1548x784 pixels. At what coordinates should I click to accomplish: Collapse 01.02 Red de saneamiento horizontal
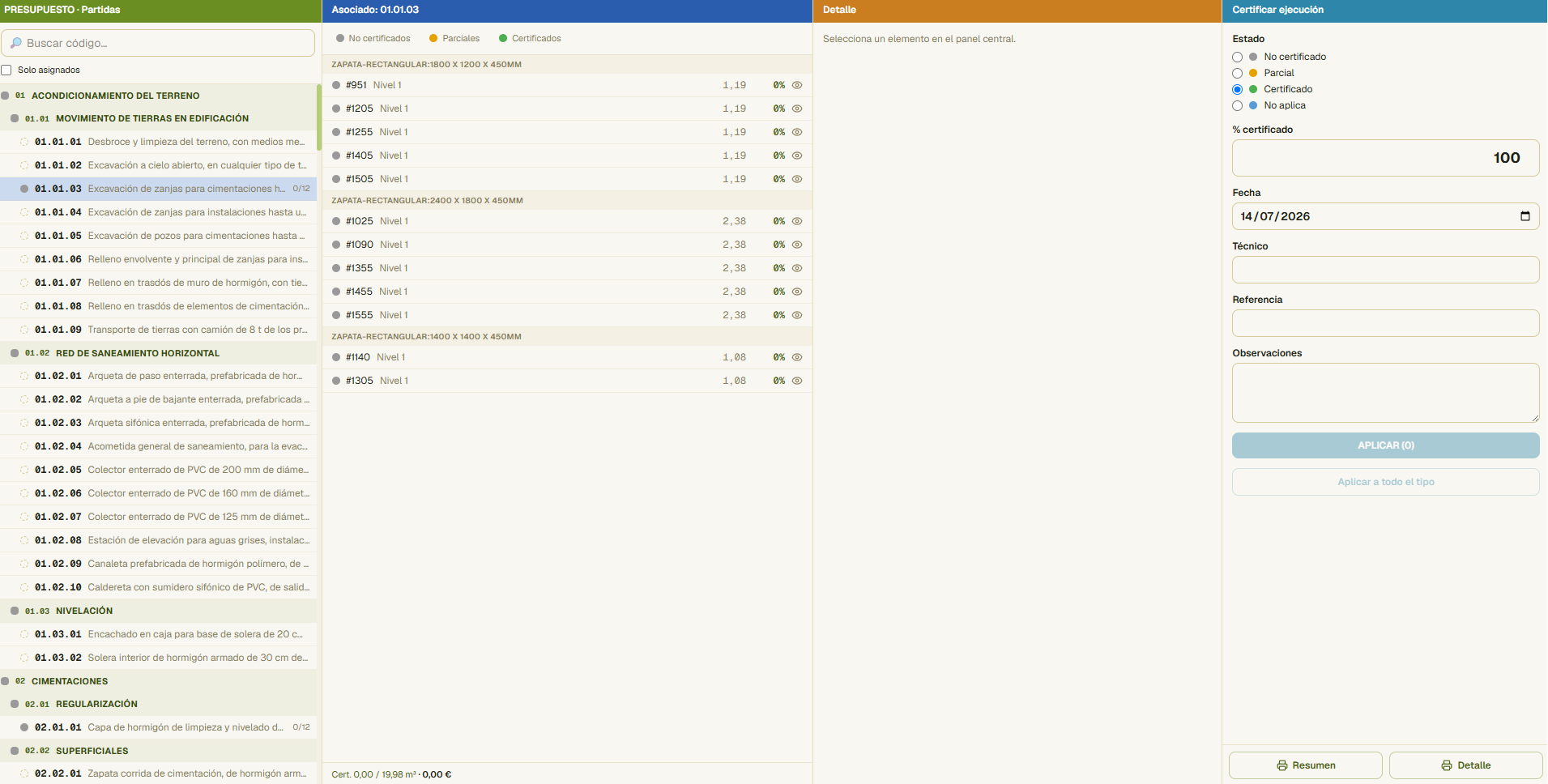(x=158, y=353)
